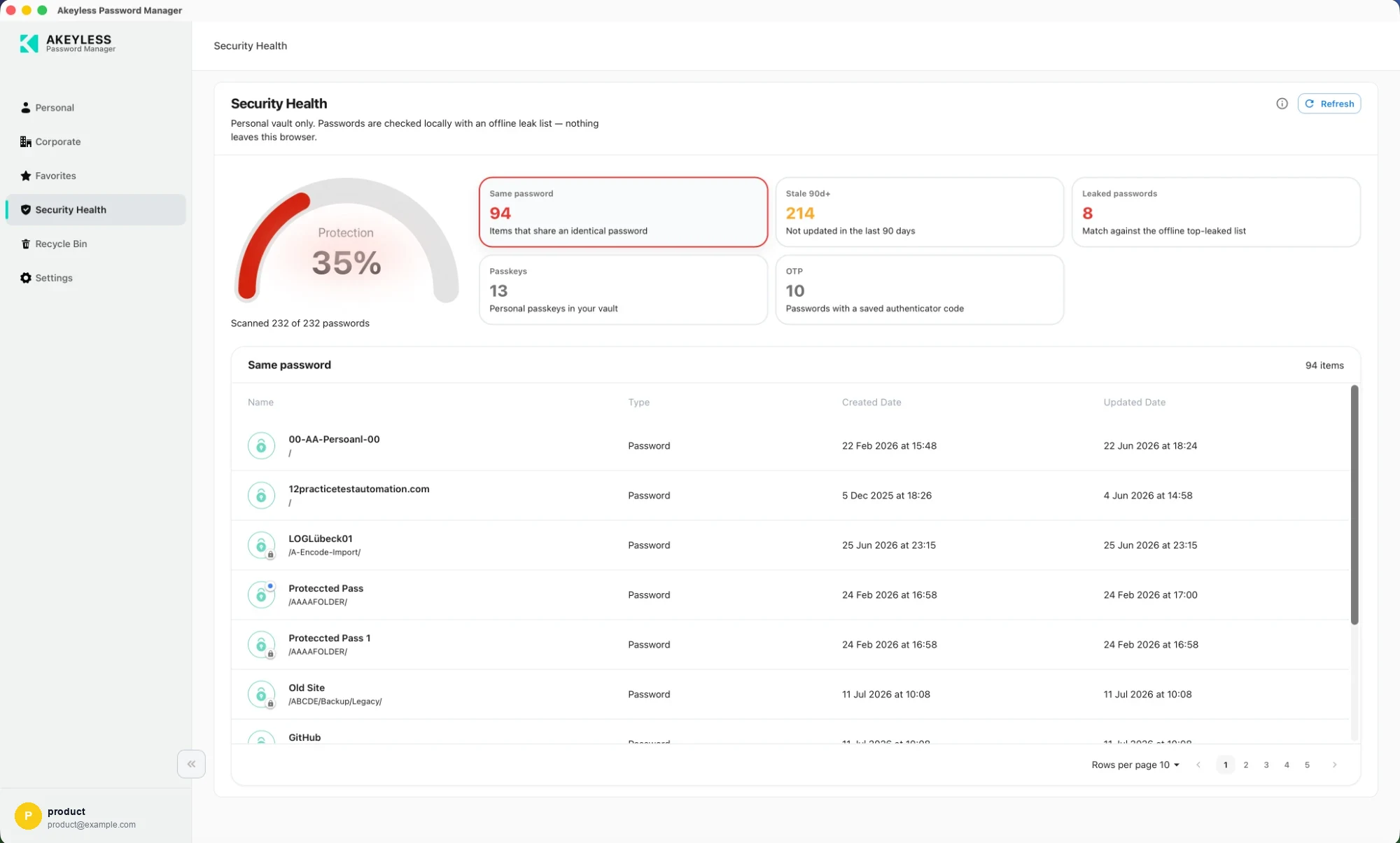This screenshot has width=1400, height=843.
Task: Select the Passkeys card
Action: click(x=623, y=290)
